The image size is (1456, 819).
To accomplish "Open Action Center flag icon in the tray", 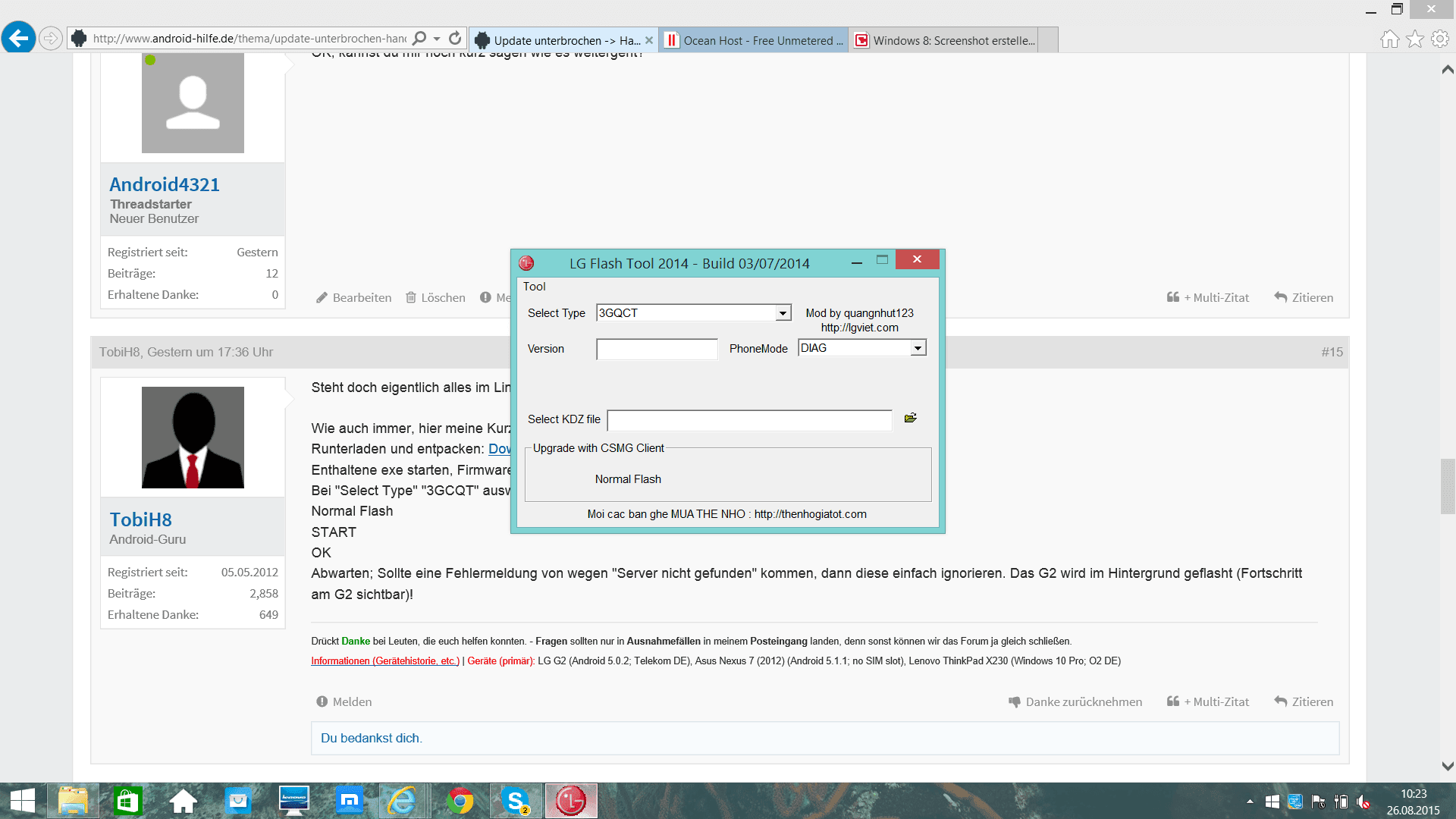I will click(x=1318, y=802).
